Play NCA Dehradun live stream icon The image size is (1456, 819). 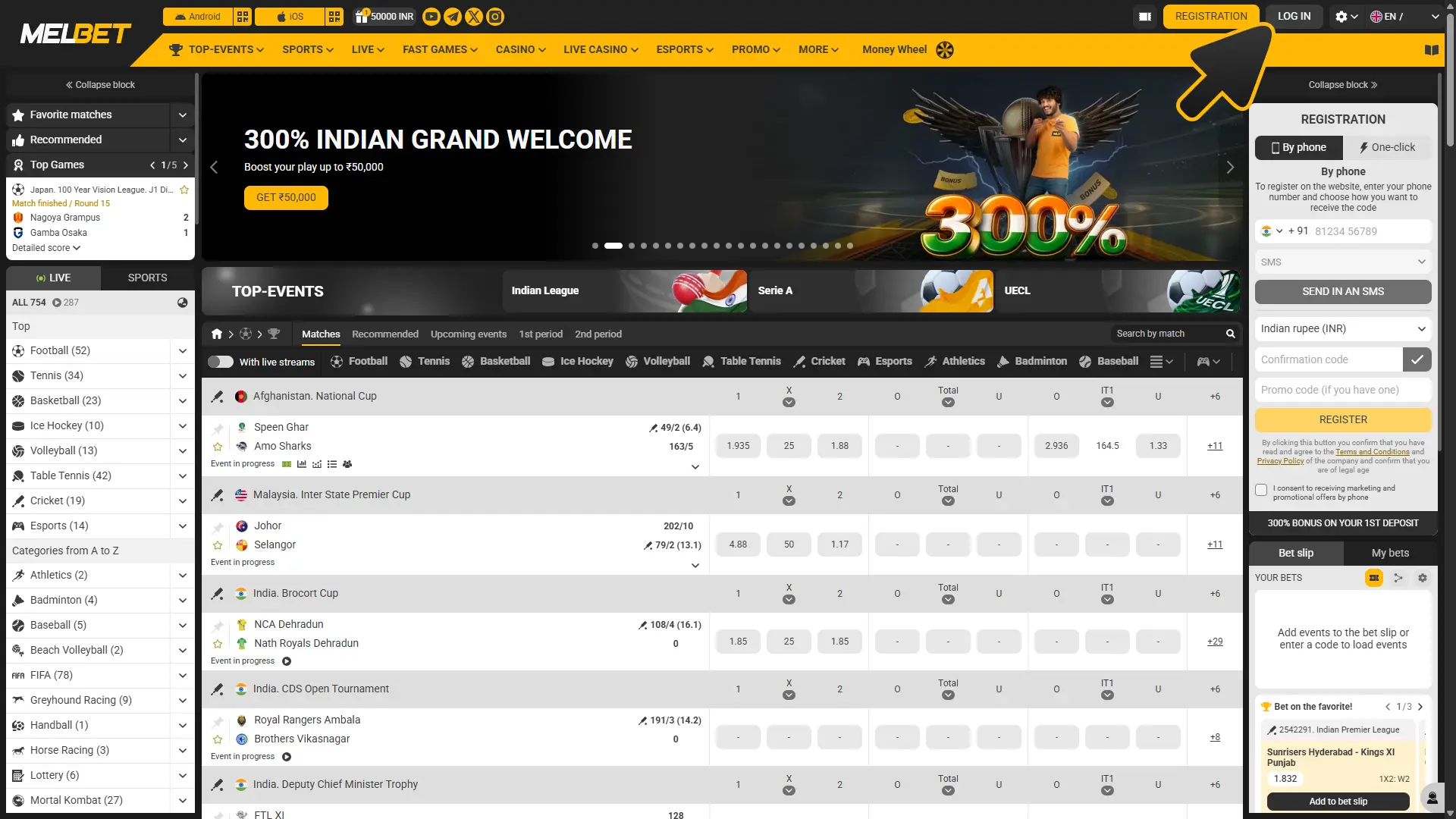(287, 661)
